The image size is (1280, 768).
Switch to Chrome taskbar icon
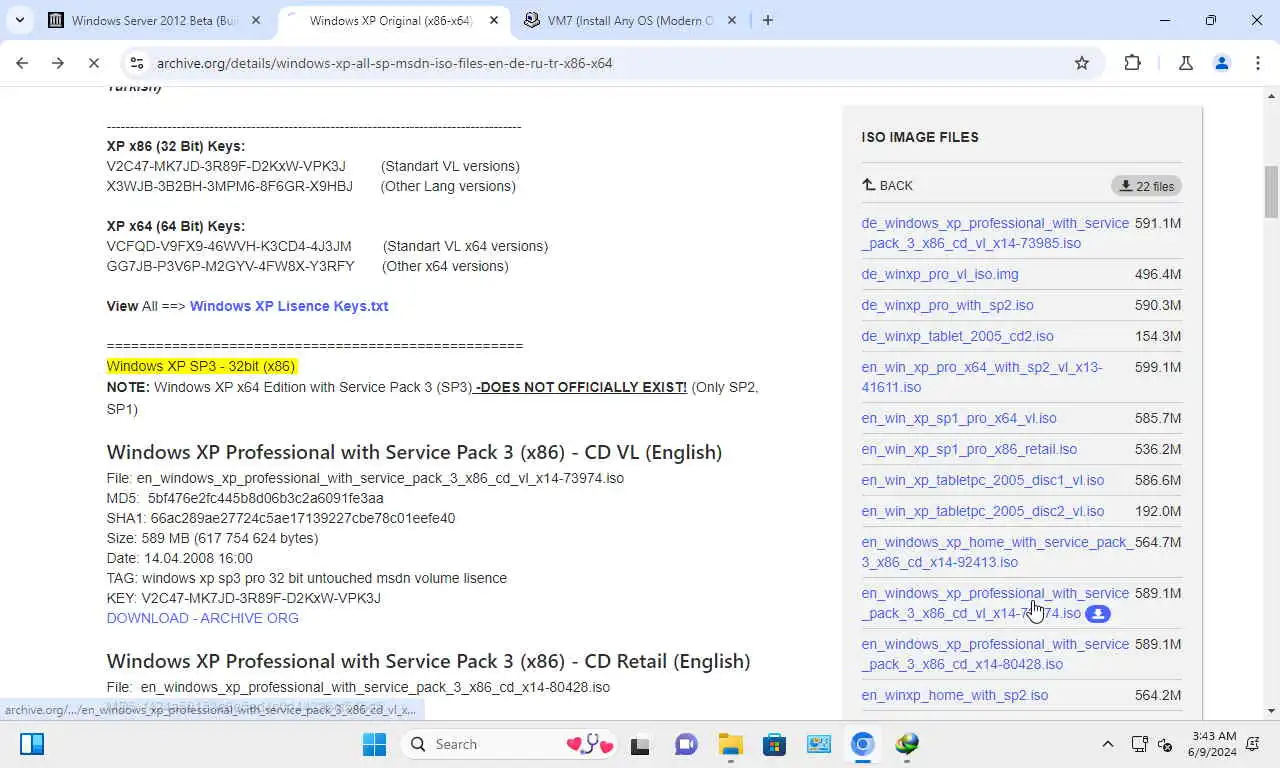coord(863,744)
